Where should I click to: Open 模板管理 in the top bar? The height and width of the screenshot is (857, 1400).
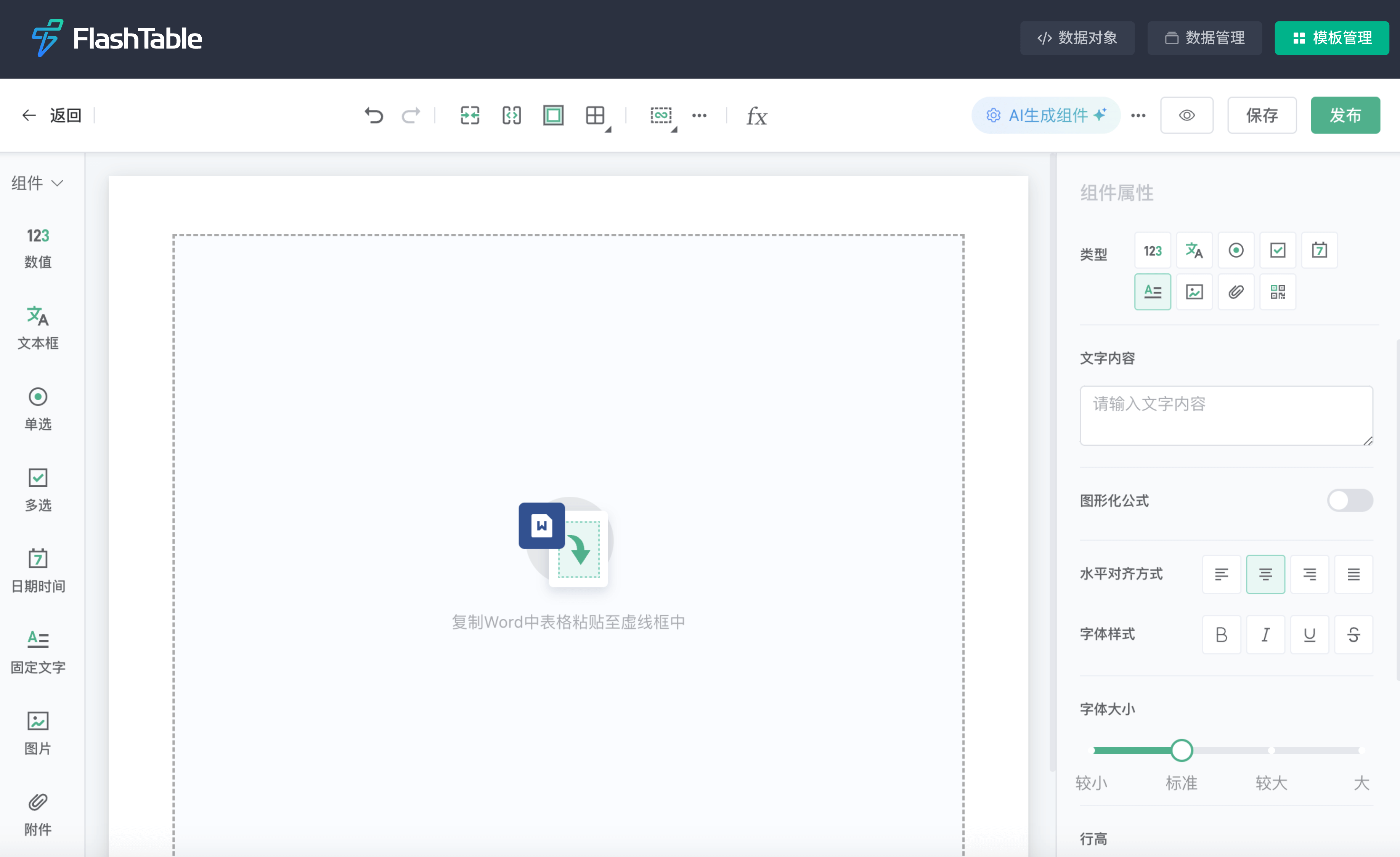(1332, 37)
